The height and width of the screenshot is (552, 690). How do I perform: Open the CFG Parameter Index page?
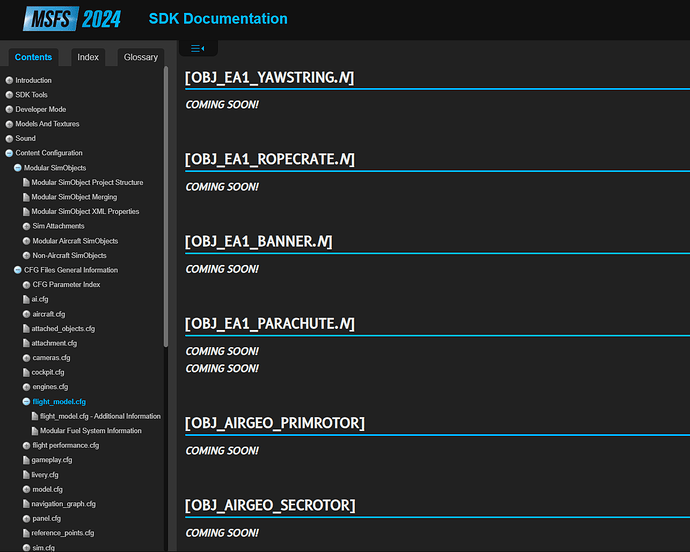click(66, 285)
